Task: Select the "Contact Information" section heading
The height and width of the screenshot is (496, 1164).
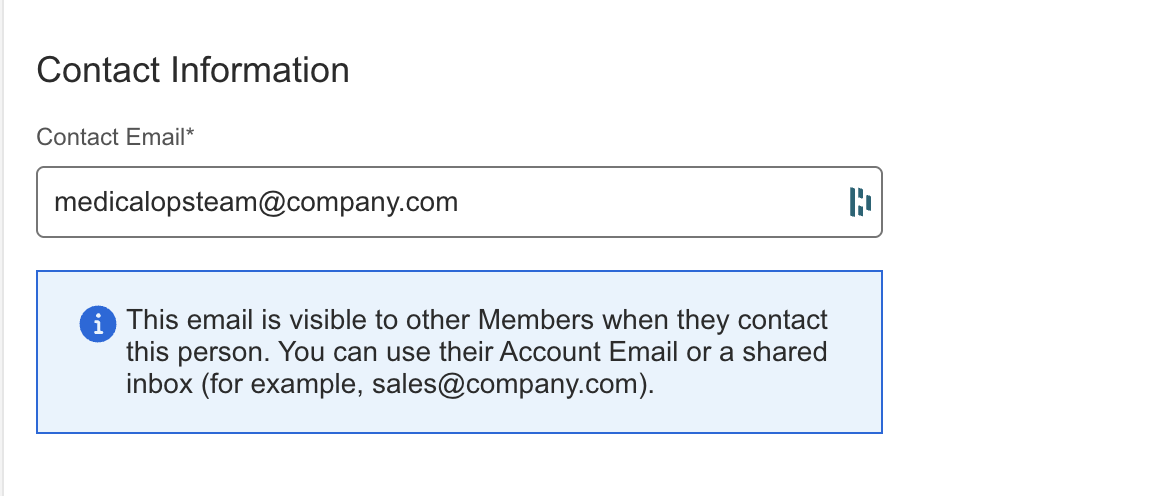Action: point(193,71)
